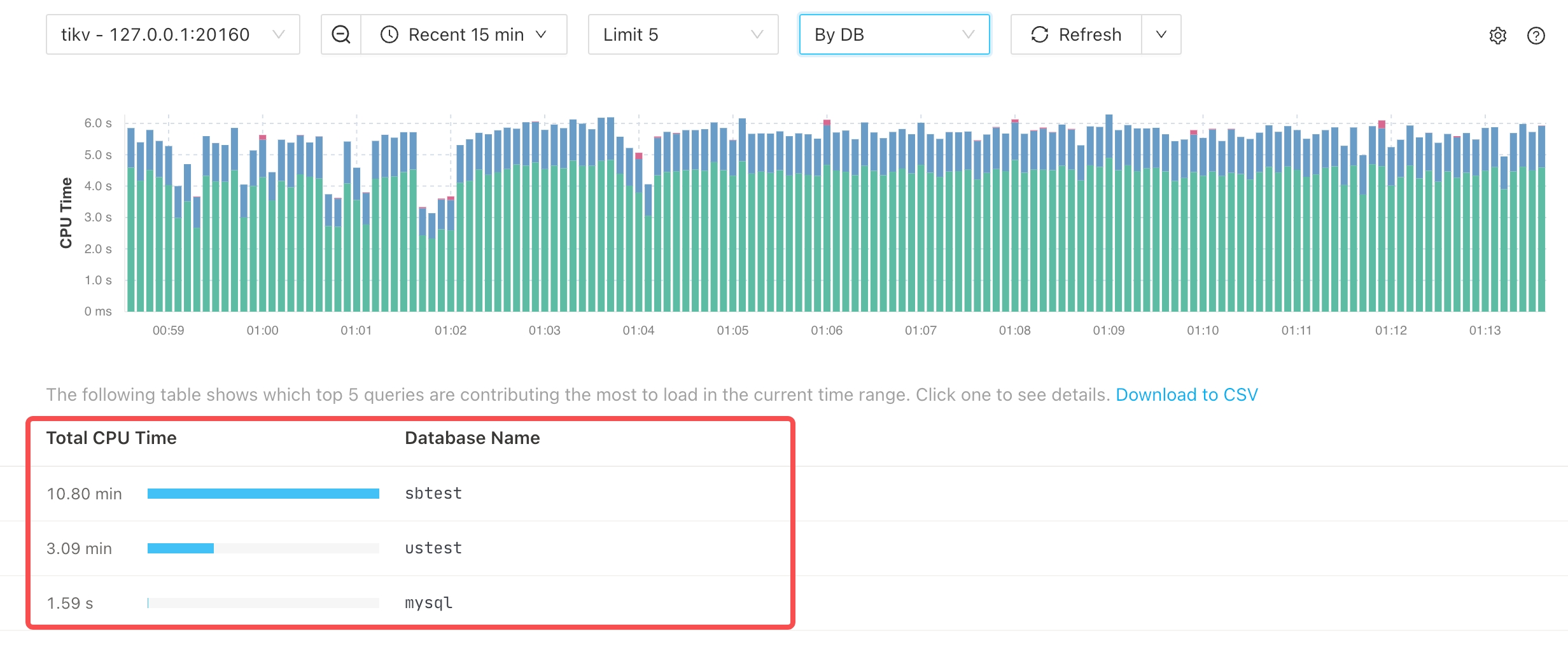Expand auto-refresh options arrow next to Refresh
The height and width of the screenshot is (645, 1568).
(x=1161, y=34)
